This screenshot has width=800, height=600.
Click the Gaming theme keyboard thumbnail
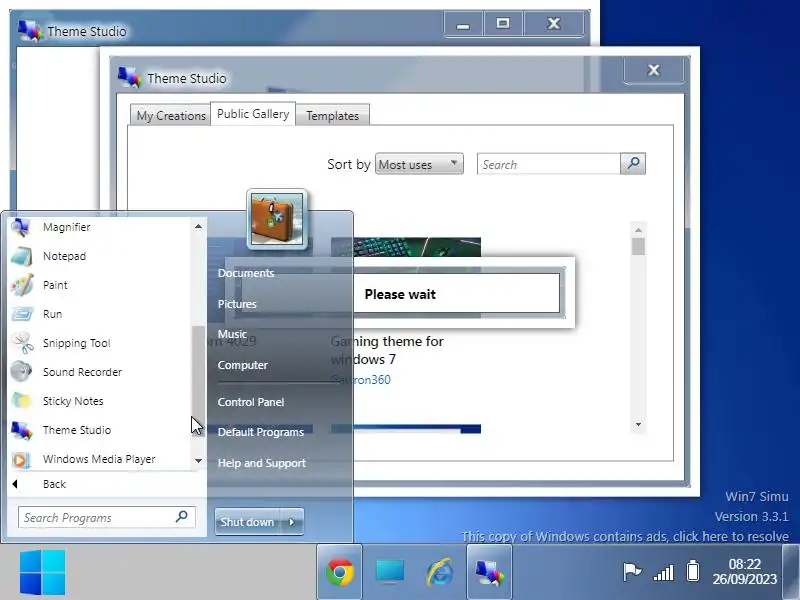[406, 247]
